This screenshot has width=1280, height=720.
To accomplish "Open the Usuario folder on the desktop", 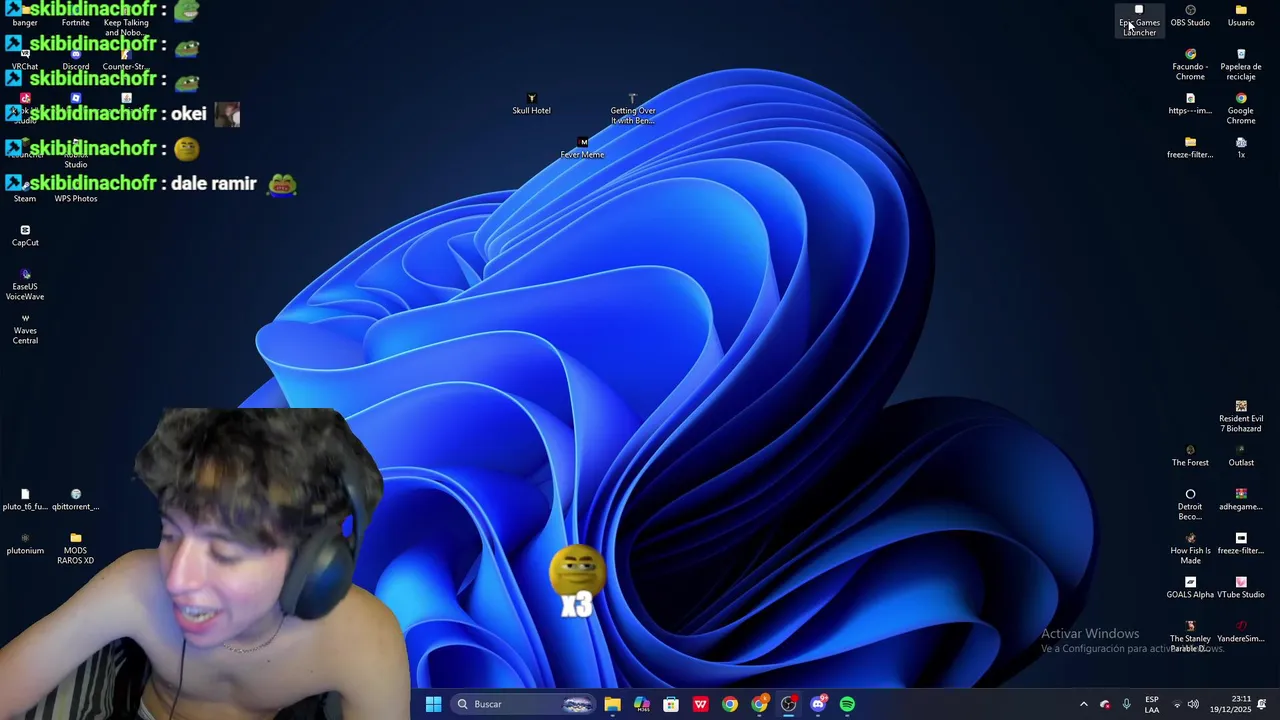I will point(1241,16).
